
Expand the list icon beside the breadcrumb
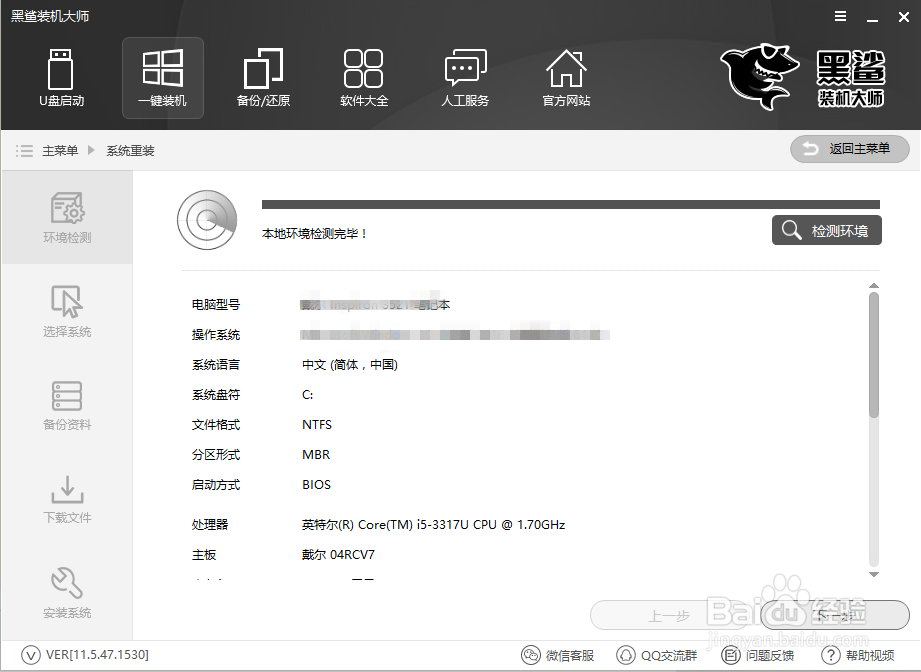pos(24,150)
